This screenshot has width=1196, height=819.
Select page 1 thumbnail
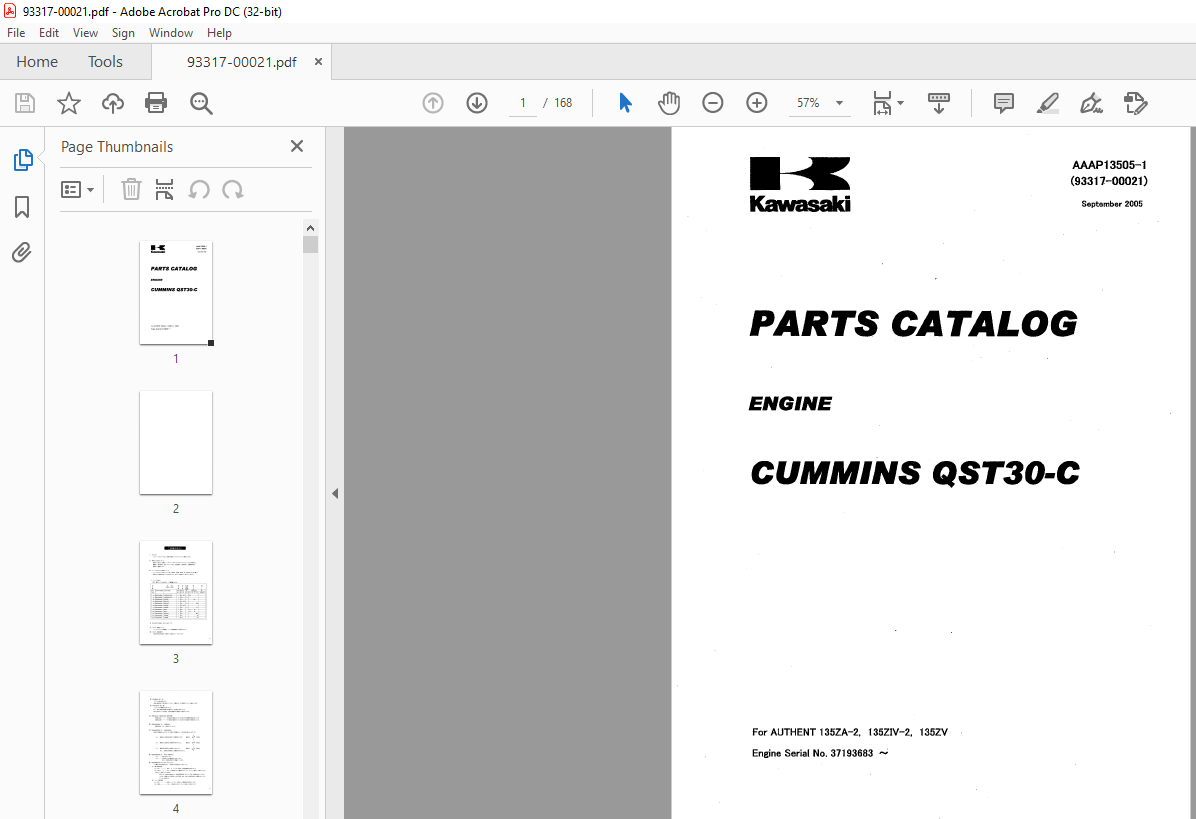[176, 293]
